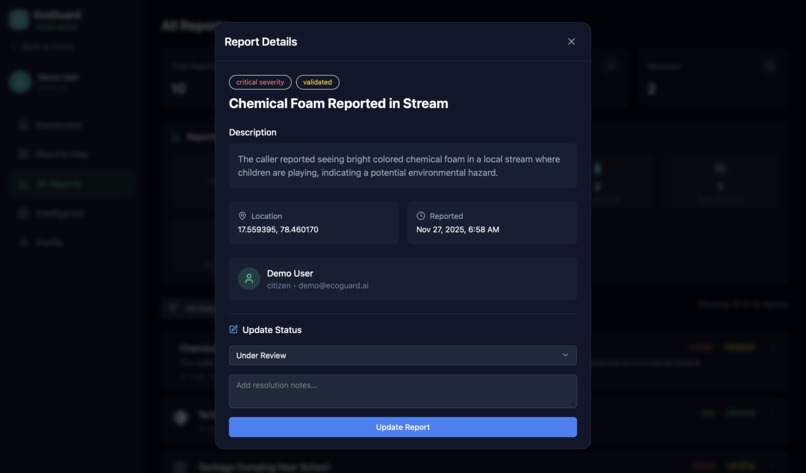Click the Location label

pyautogui.click(x=266, y=216)
